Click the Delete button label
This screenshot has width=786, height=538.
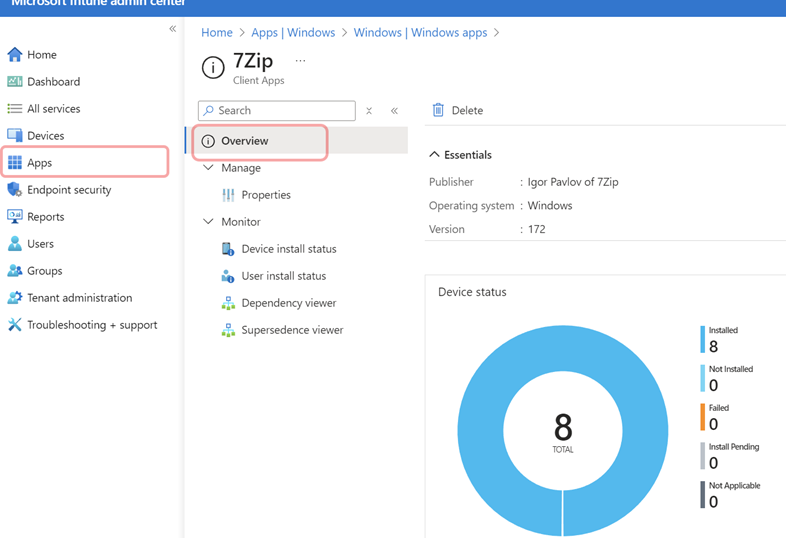[x=467, y=110]
